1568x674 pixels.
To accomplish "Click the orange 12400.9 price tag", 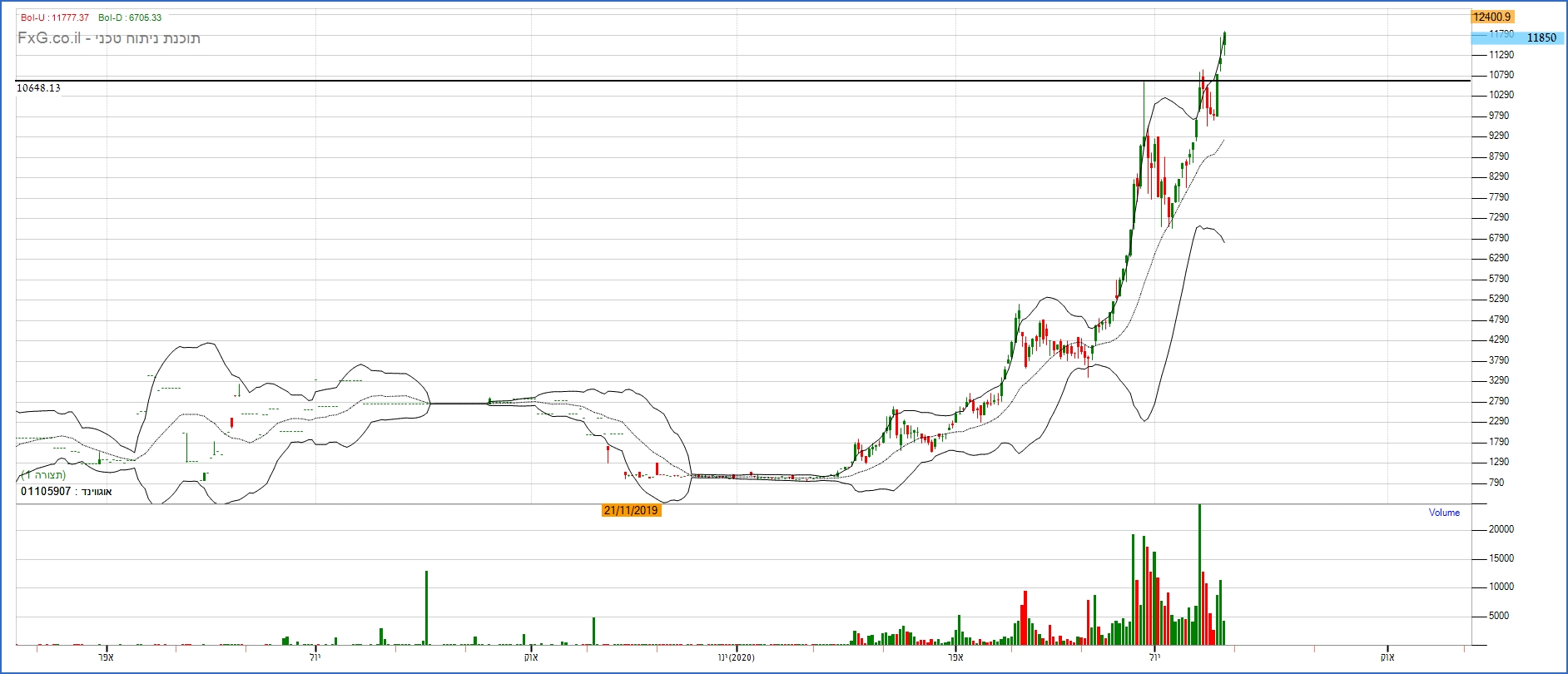I will tap(1491, 17).
